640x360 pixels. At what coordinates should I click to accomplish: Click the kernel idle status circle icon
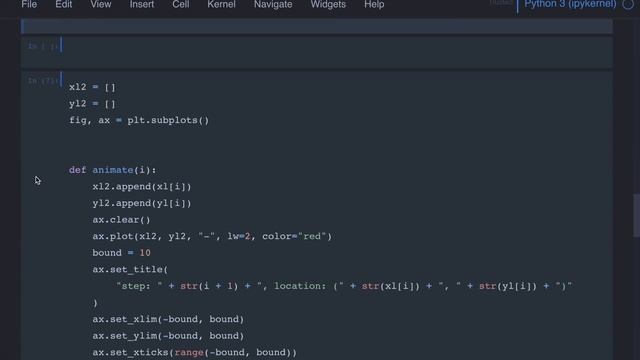628,4
